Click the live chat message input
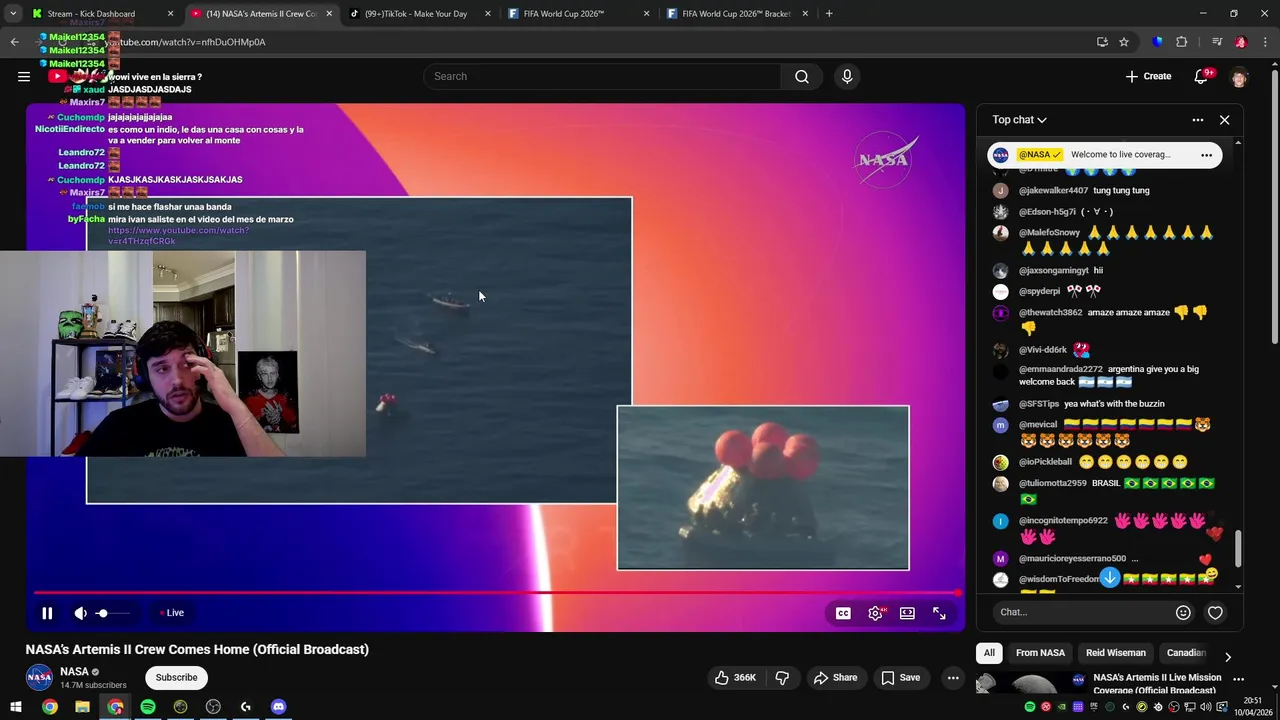The height and width of the screenshot is (720, 1280). coord(1082,612)
